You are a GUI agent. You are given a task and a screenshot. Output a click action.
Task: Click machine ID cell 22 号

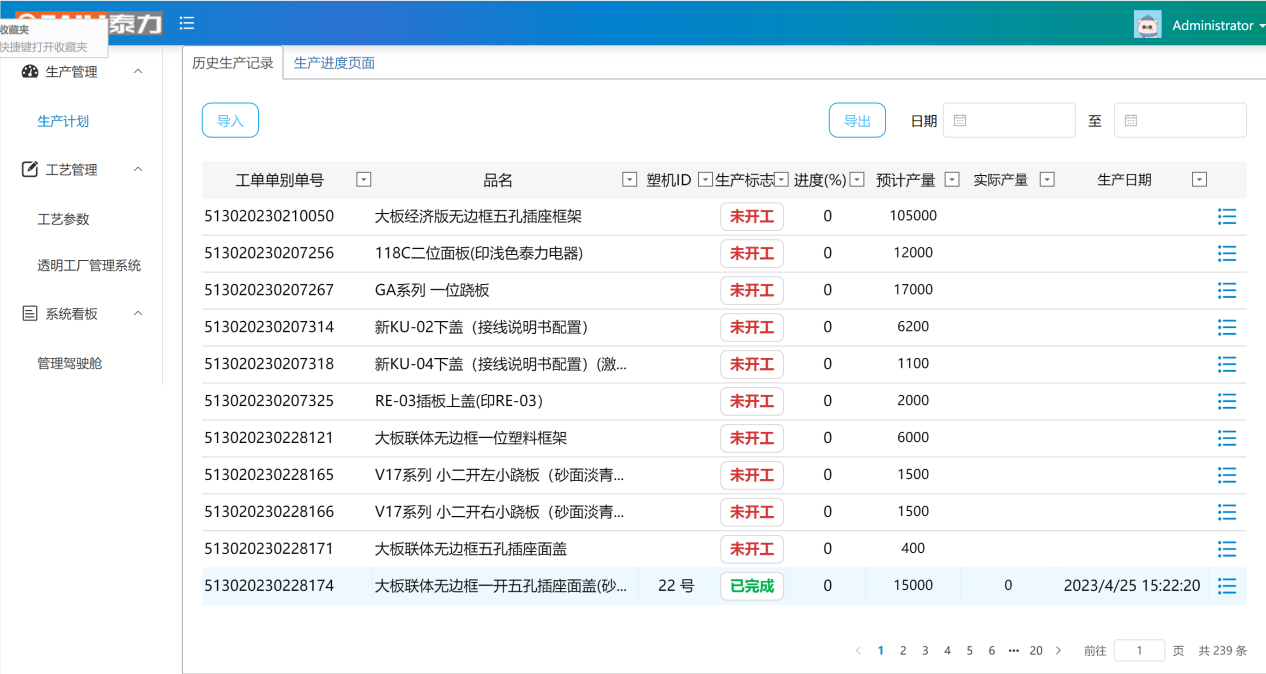pos(676,586)
